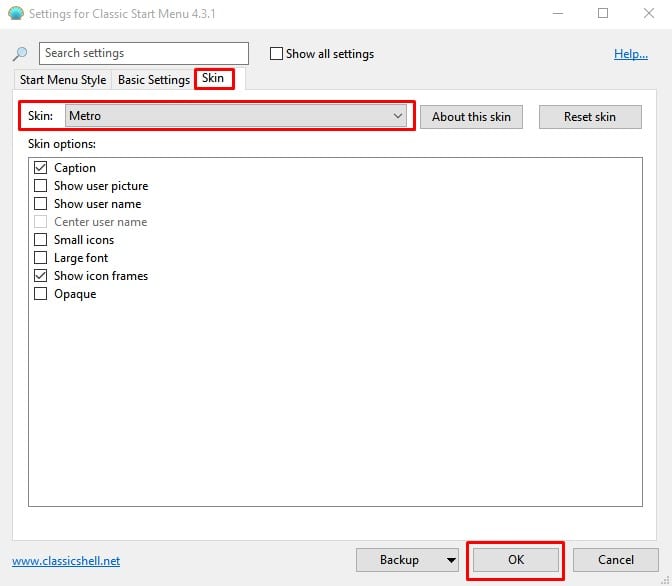Enable the Small icons option
The image size is (672, 586).
pyautogui.click(x=40, y=240)
